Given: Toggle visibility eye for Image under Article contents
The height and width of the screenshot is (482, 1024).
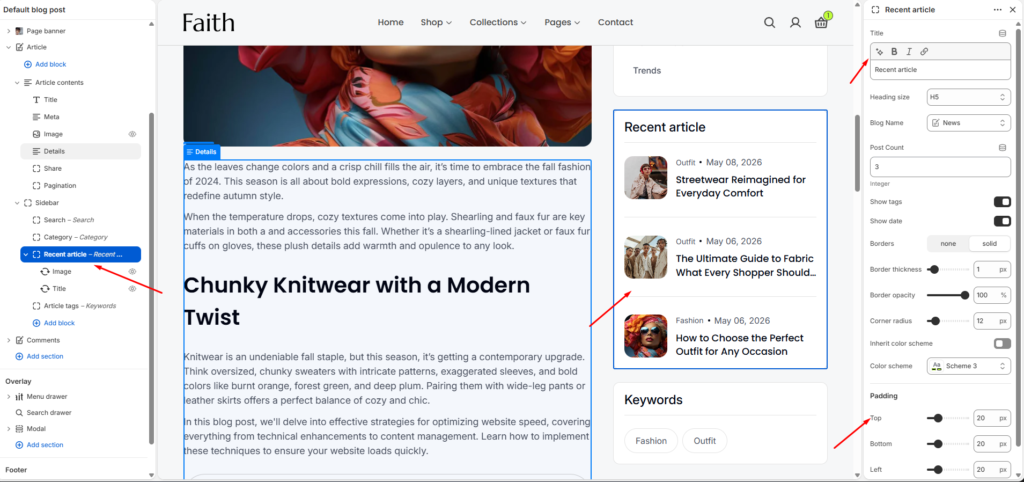Looking at the screenshot, I should tap(133, 134).
